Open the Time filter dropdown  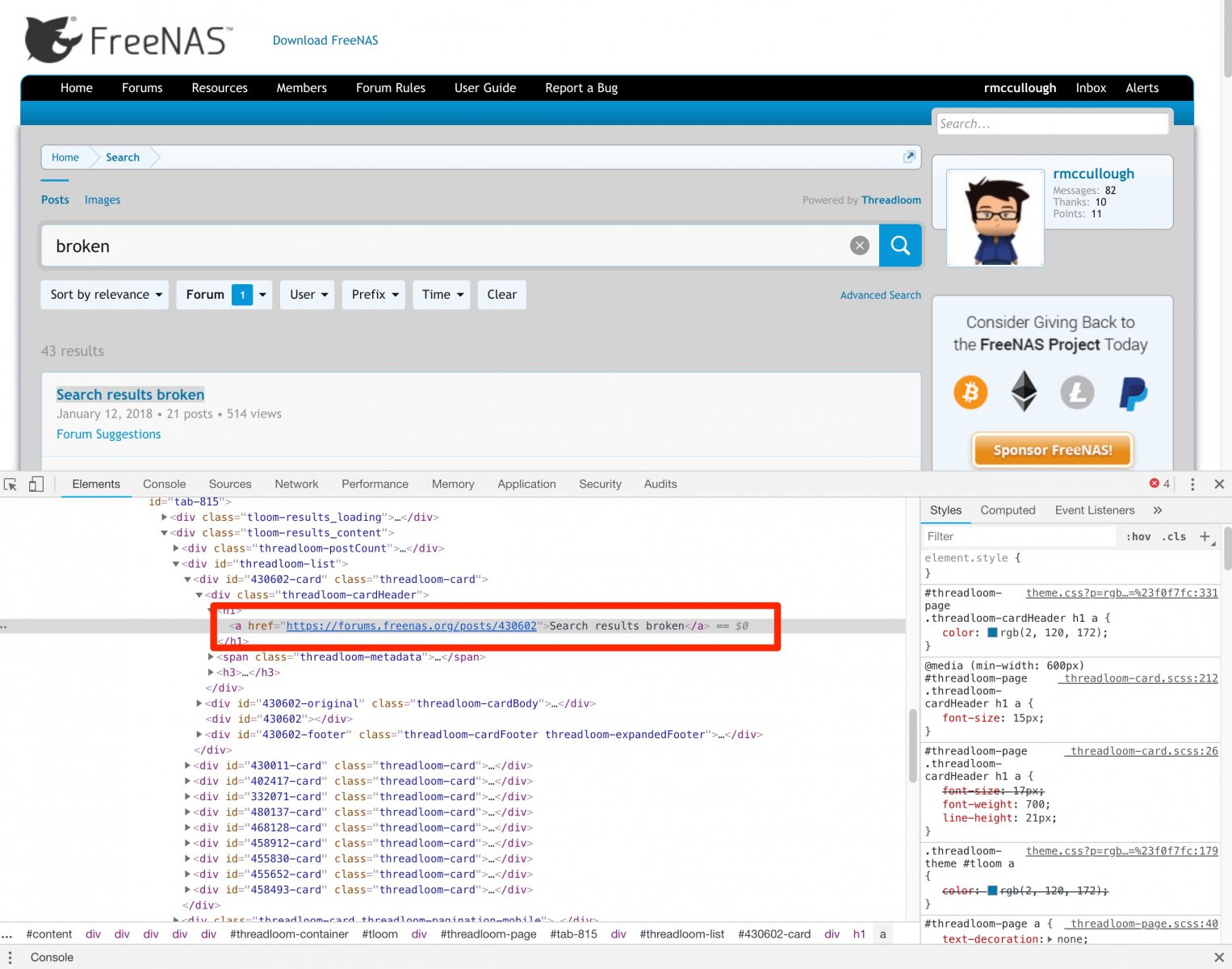click(442, 295)
